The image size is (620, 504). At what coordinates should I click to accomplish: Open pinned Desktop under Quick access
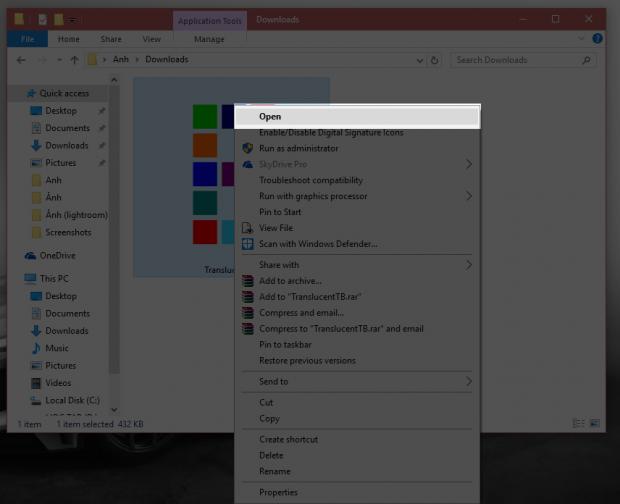pos(60,111)
